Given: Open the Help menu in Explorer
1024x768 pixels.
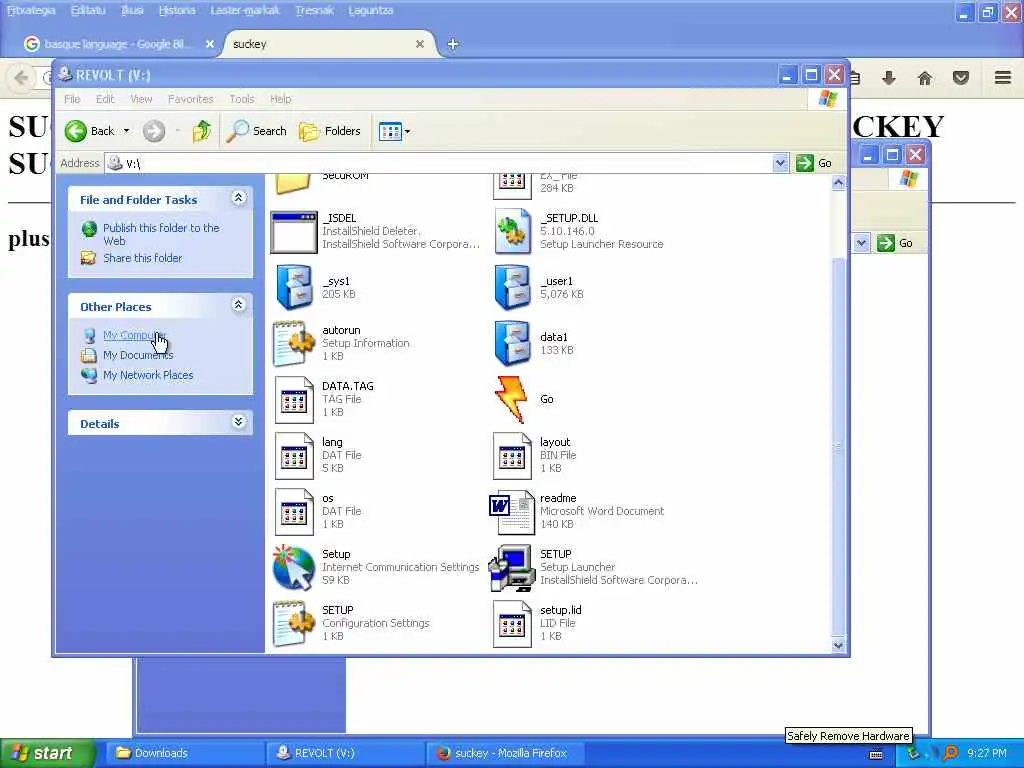Looking at the screenshot, I should tap(281, 99).
